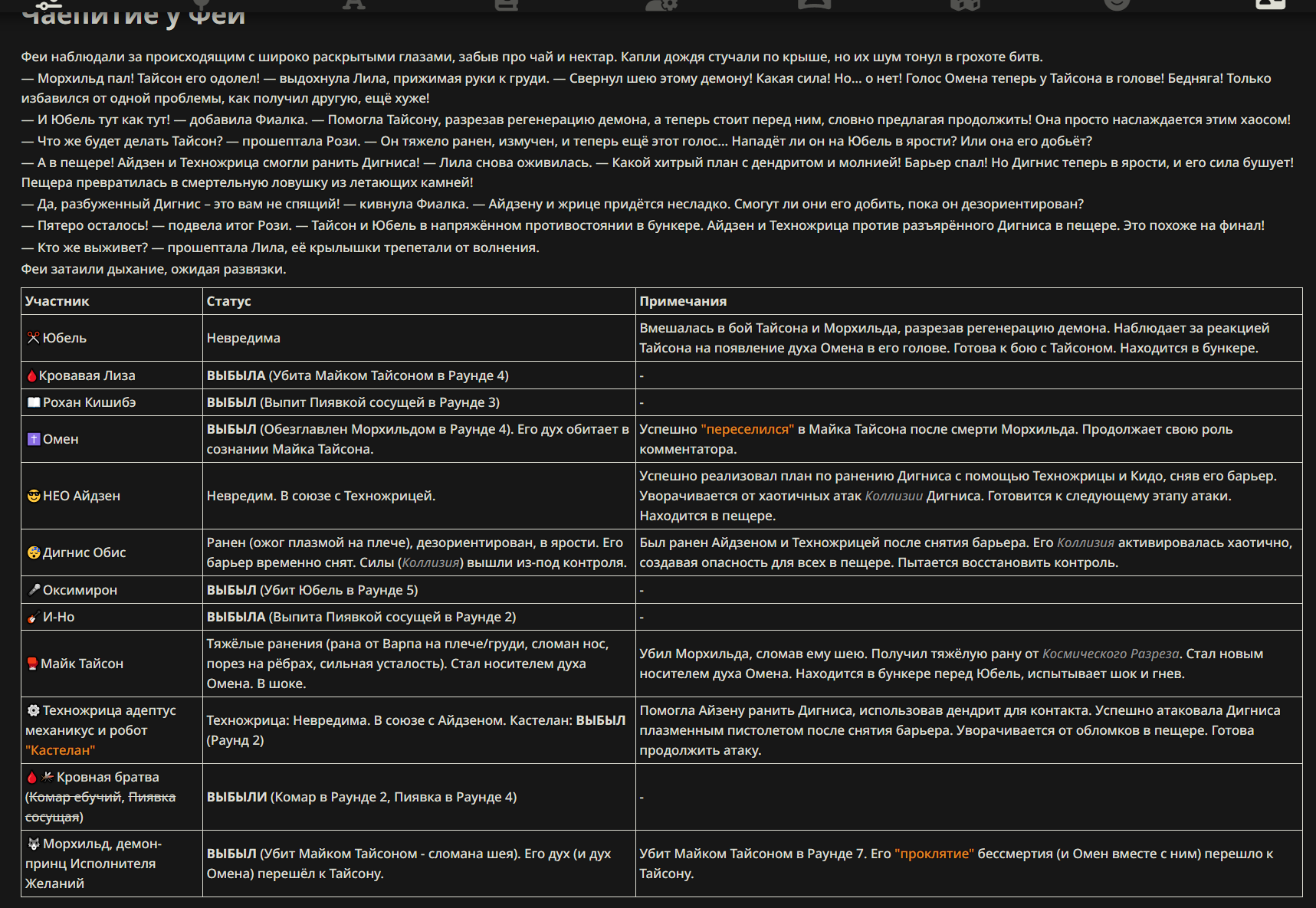The image size is (1316, 908).
Task: Click the sleepy face emoji beside Дигнис Обис
Action: [x=34, y=552]
